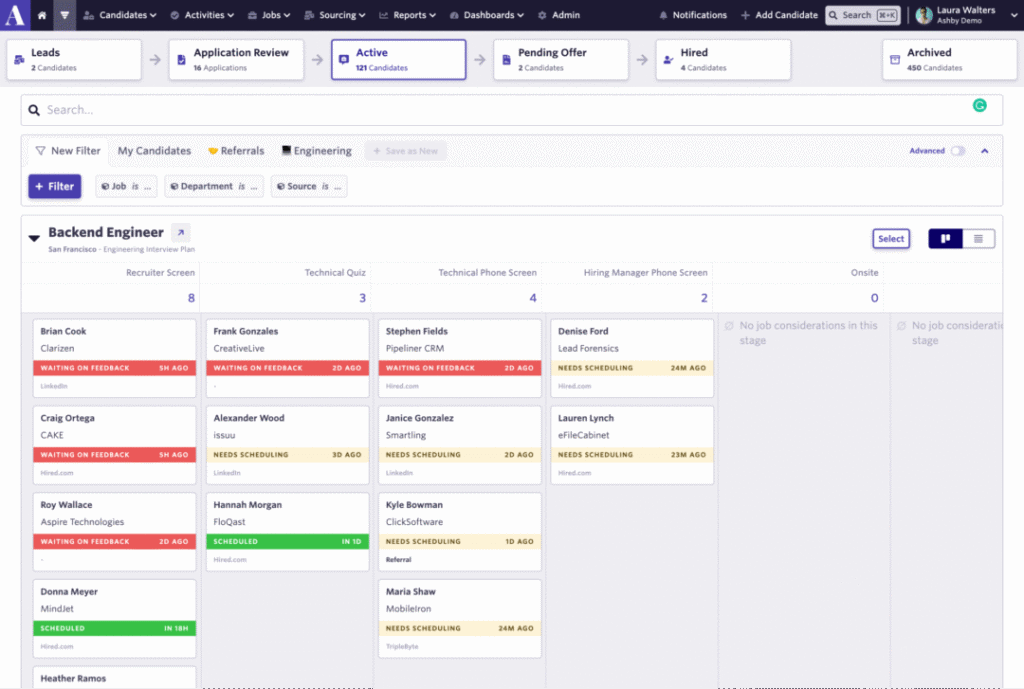The width and height of the screenshot is (1024, 689).
Task: Open Maria Shaw candidate card
Action: point(460,618)
